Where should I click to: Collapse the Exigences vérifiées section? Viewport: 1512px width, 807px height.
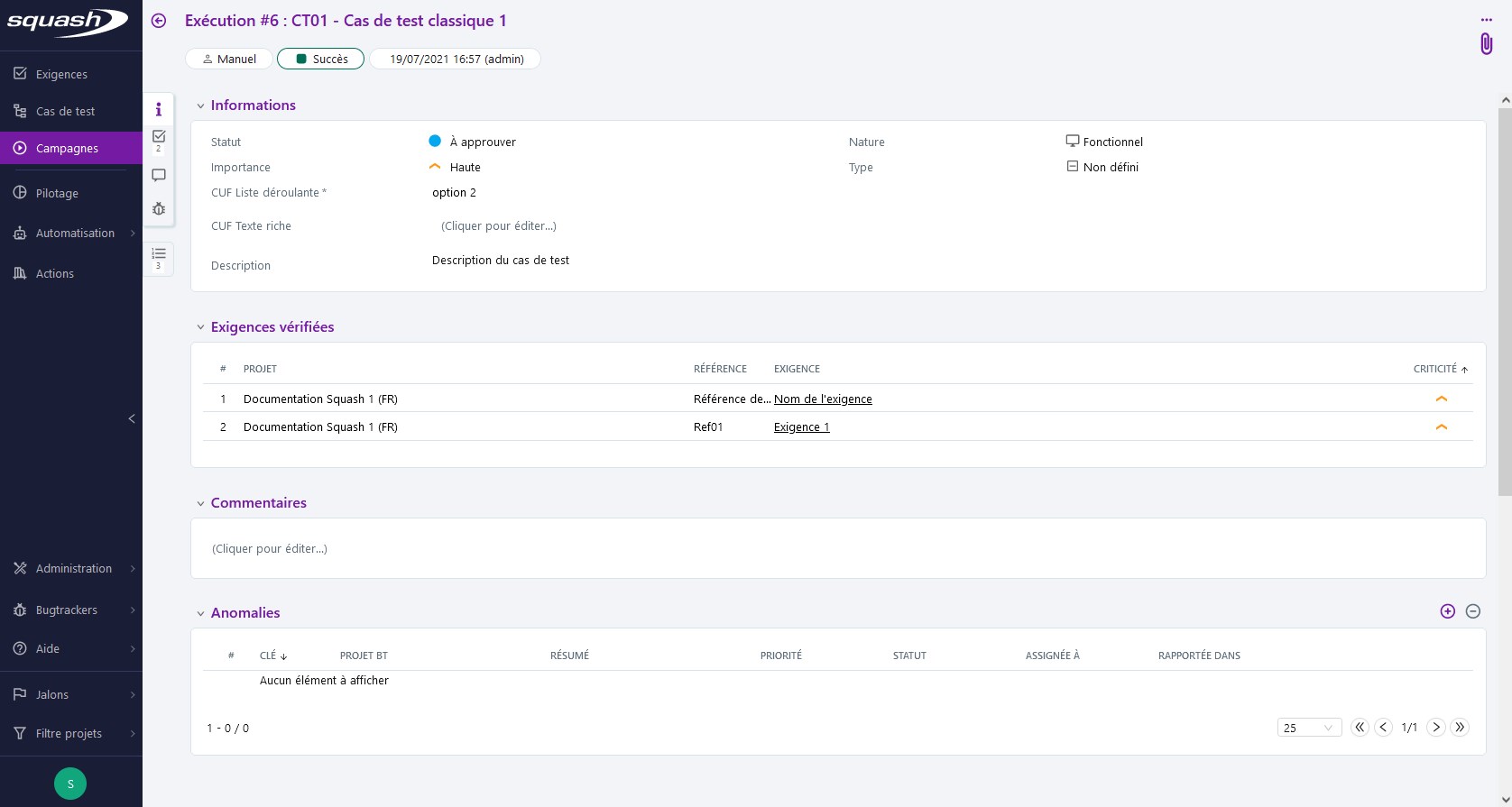tap(200, 327)
